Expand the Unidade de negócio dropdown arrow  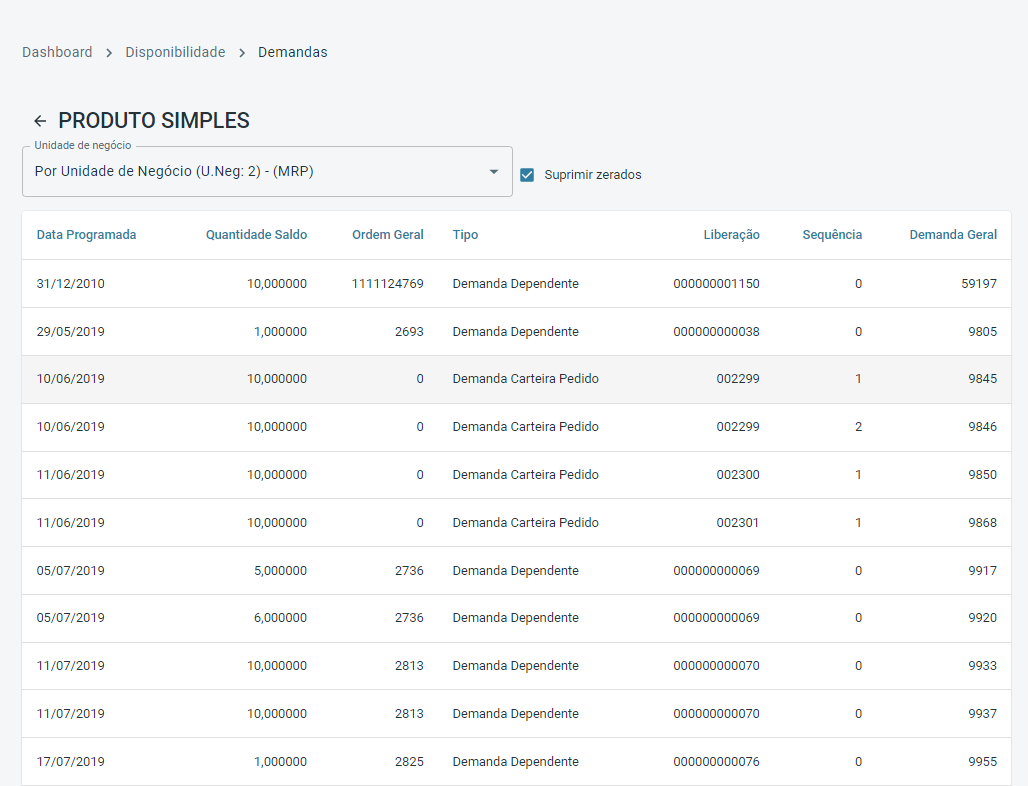[x=493, y=172]
